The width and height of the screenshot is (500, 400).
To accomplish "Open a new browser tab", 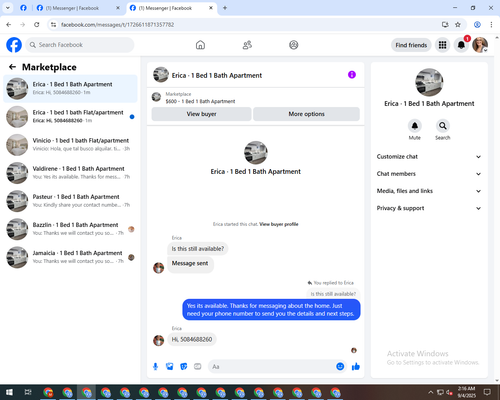I will click(225, 8).
